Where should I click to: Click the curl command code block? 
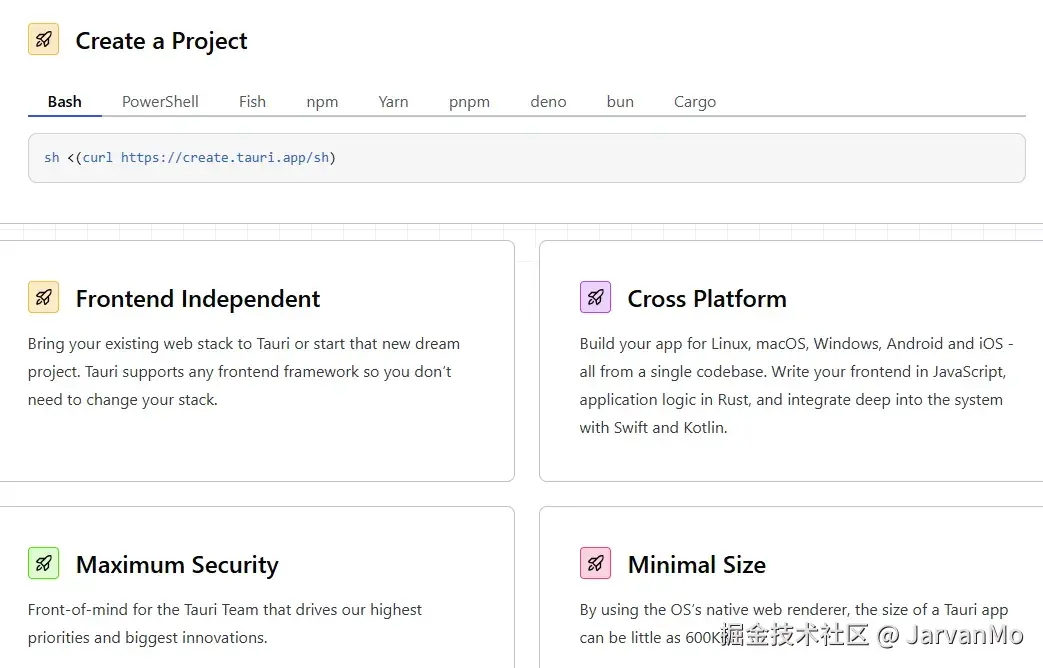tap(526, 158)
